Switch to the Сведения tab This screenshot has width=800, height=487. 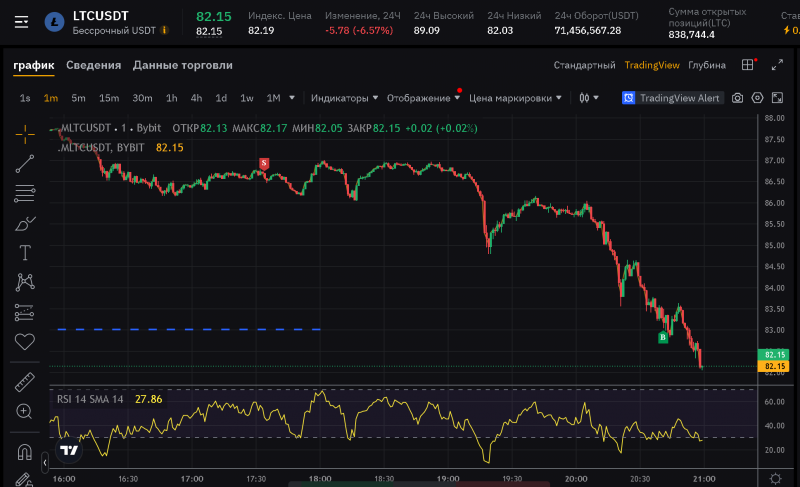[93, 65]
